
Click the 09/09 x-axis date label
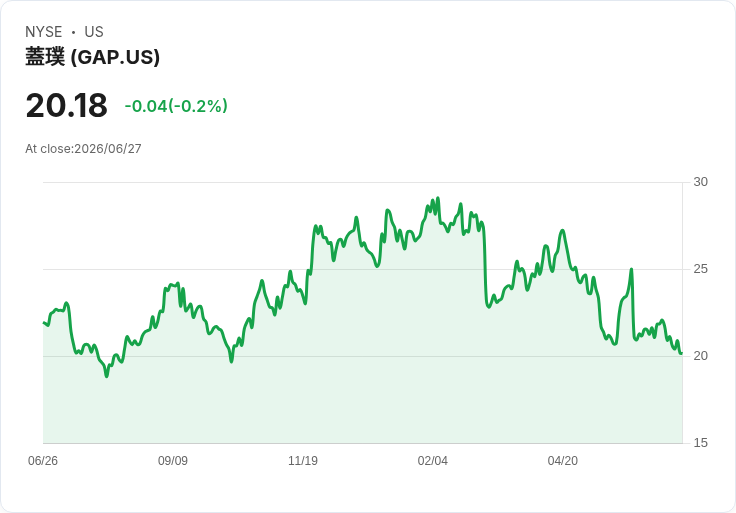tap(173, 460)
